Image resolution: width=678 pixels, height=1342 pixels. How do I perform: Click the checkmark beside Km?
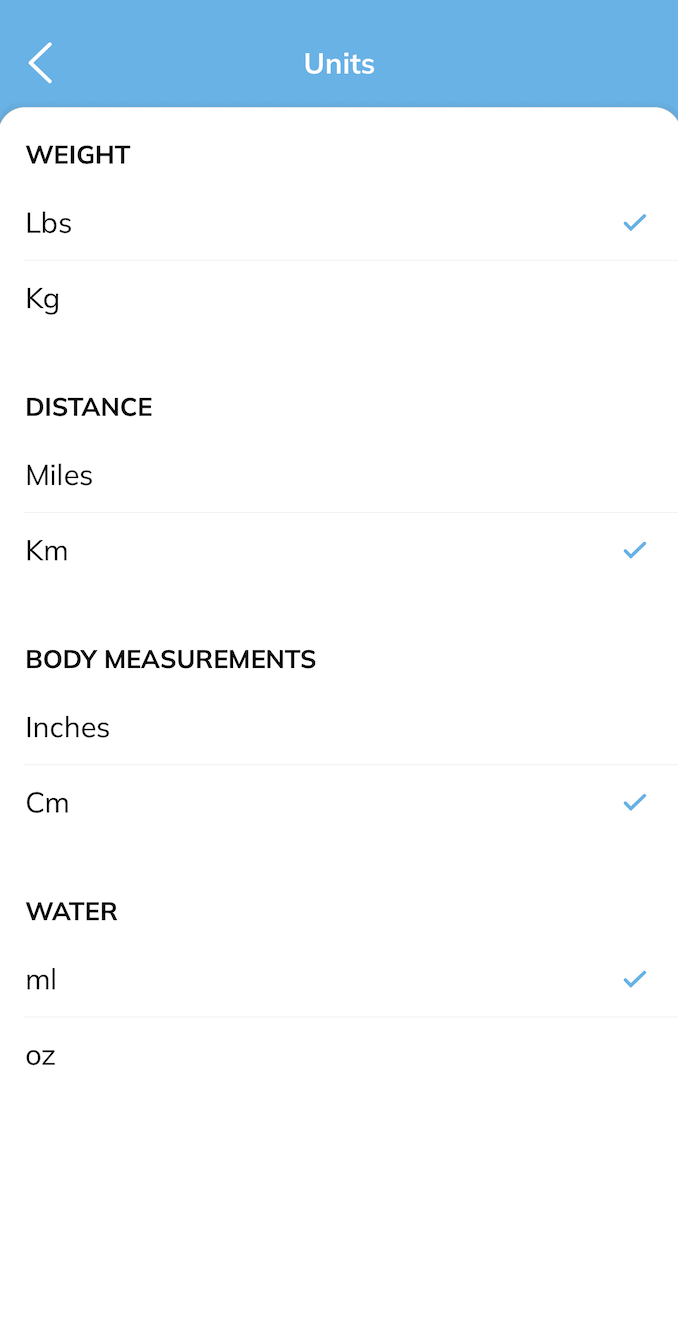pyautogui.click(x=634, y=550)
